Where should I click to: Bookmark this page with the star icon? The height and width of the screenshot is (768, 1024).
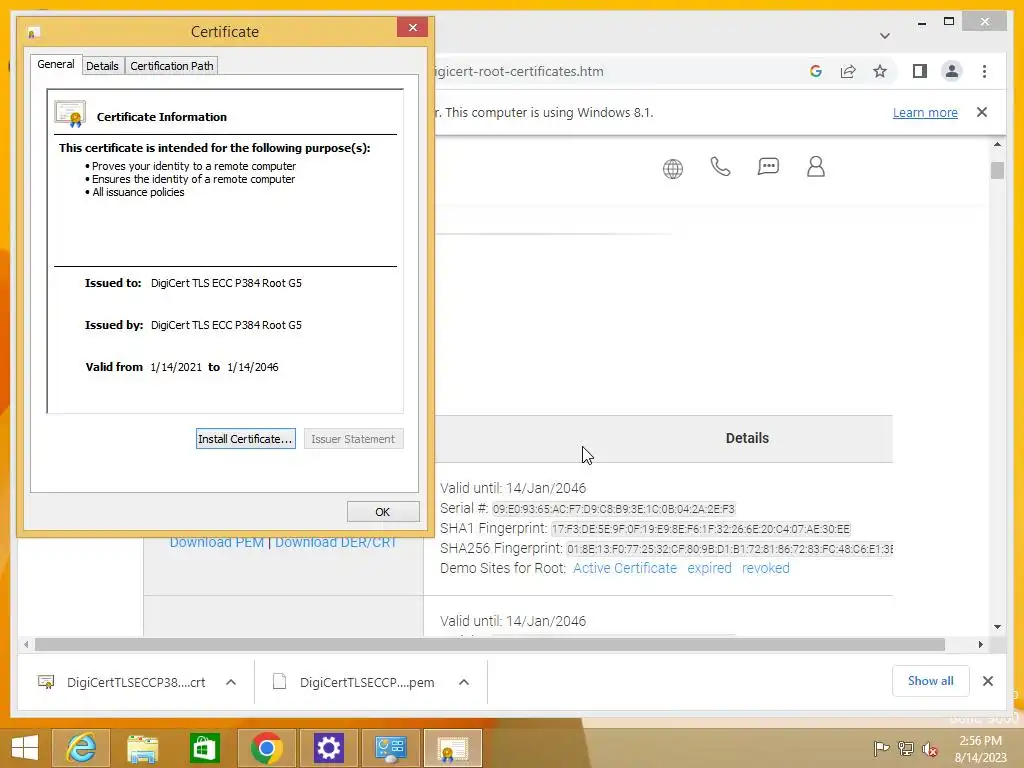point(880,71)
